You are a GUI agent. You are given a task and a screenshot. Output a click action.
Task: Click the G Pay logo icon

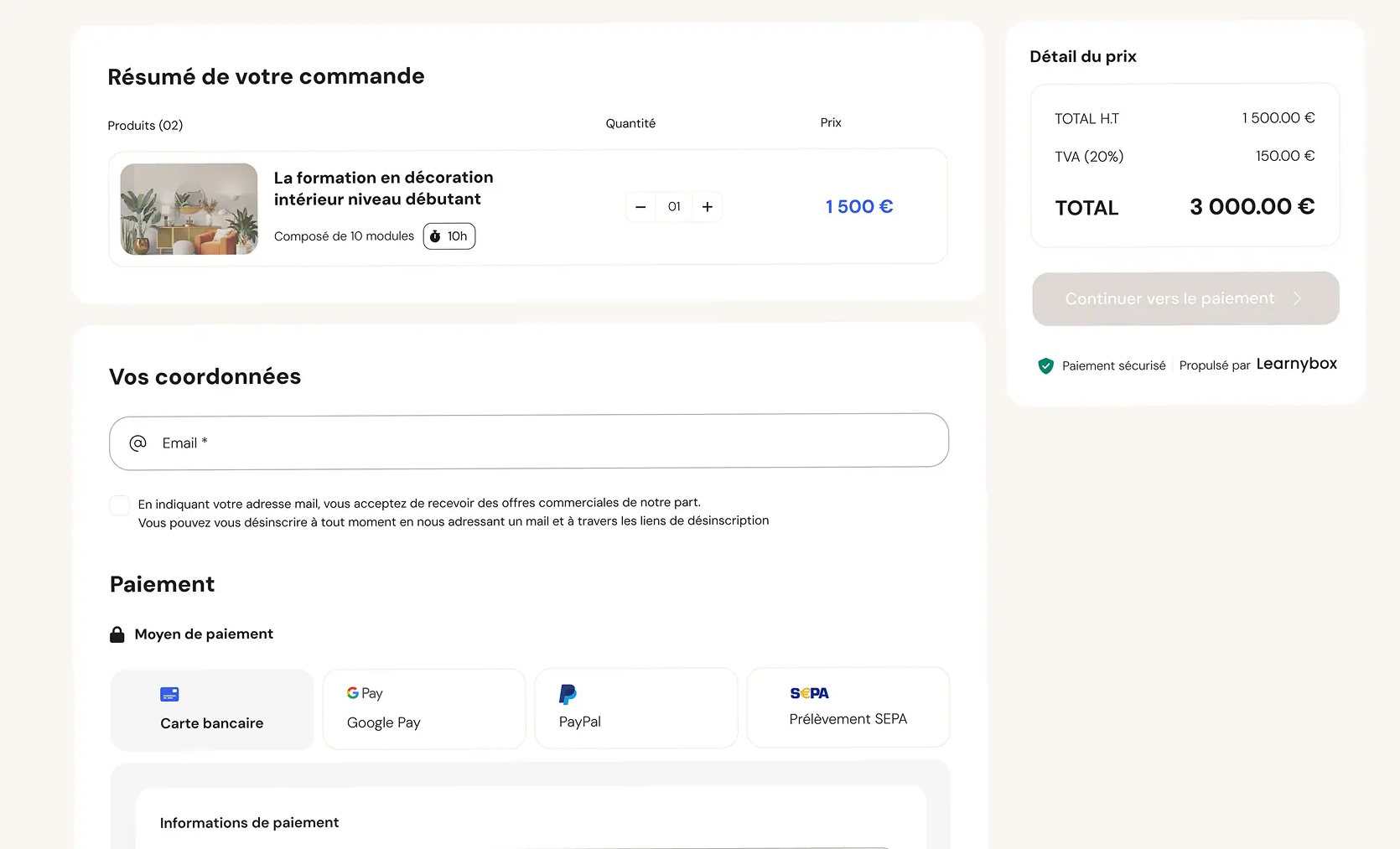pos(365,693)
